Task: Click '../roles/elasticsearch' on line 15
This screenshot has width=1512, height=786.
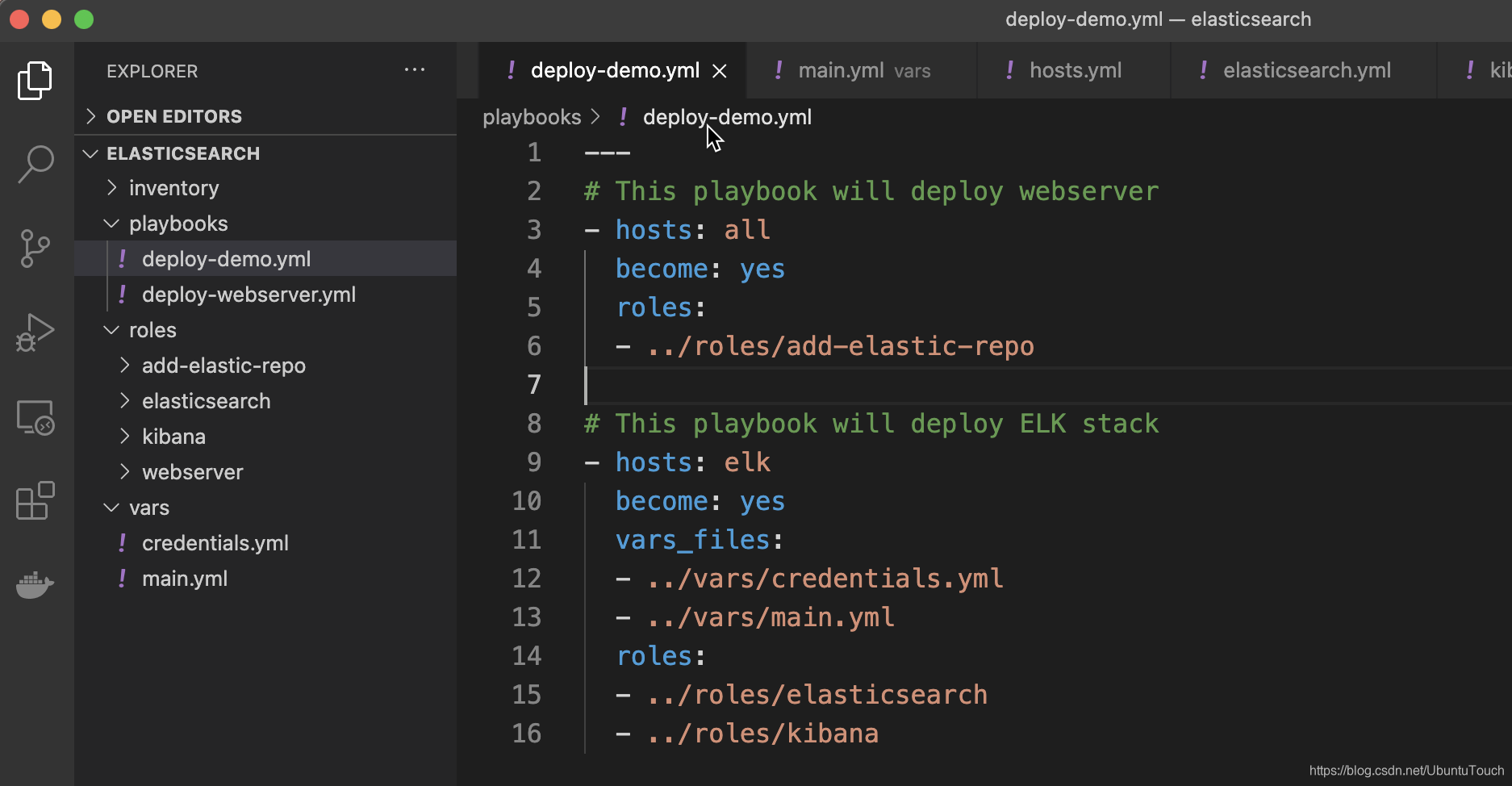Action: tap(817, 695)
